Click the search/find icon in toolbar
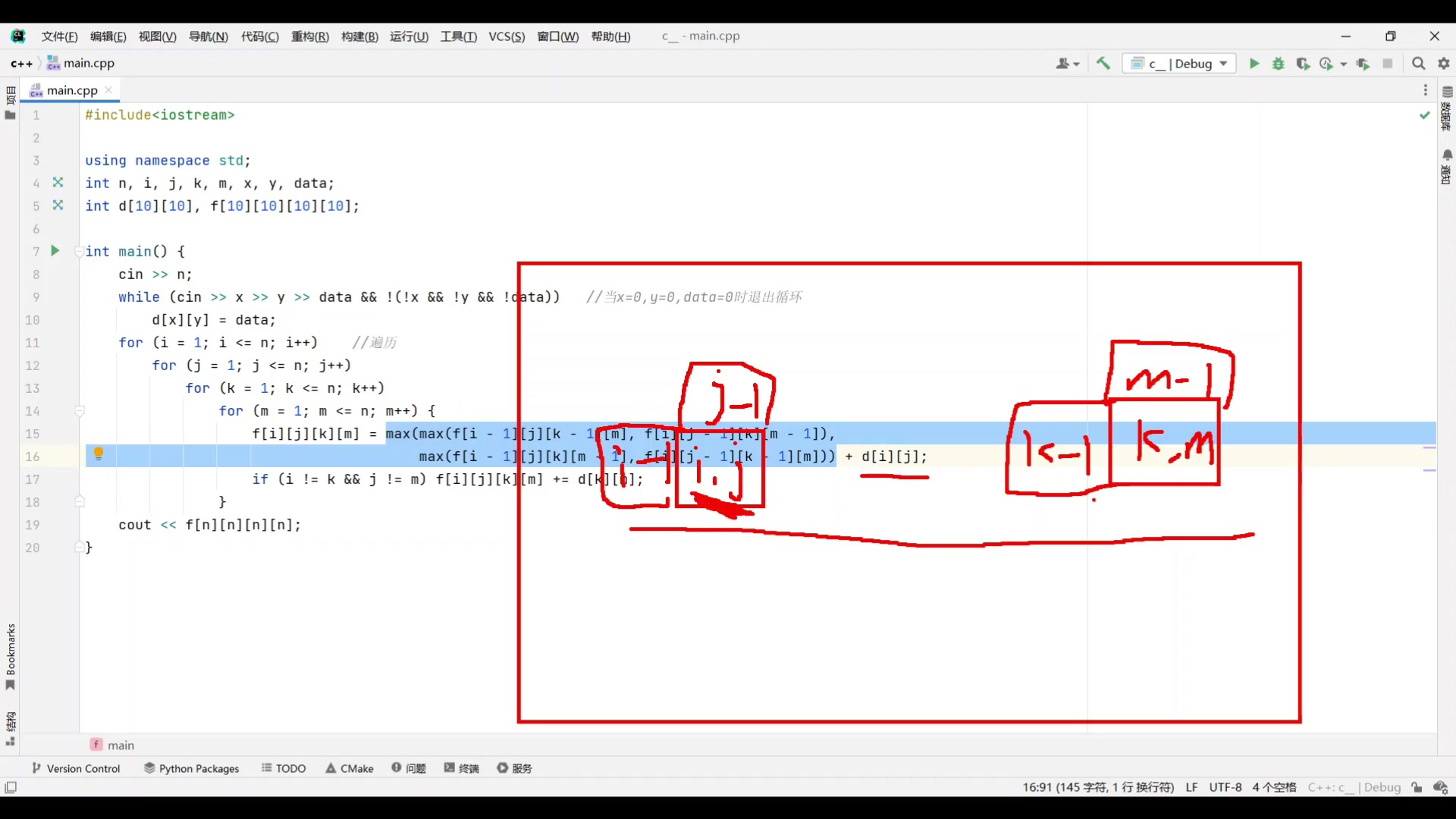 (x=1418, y=63)
